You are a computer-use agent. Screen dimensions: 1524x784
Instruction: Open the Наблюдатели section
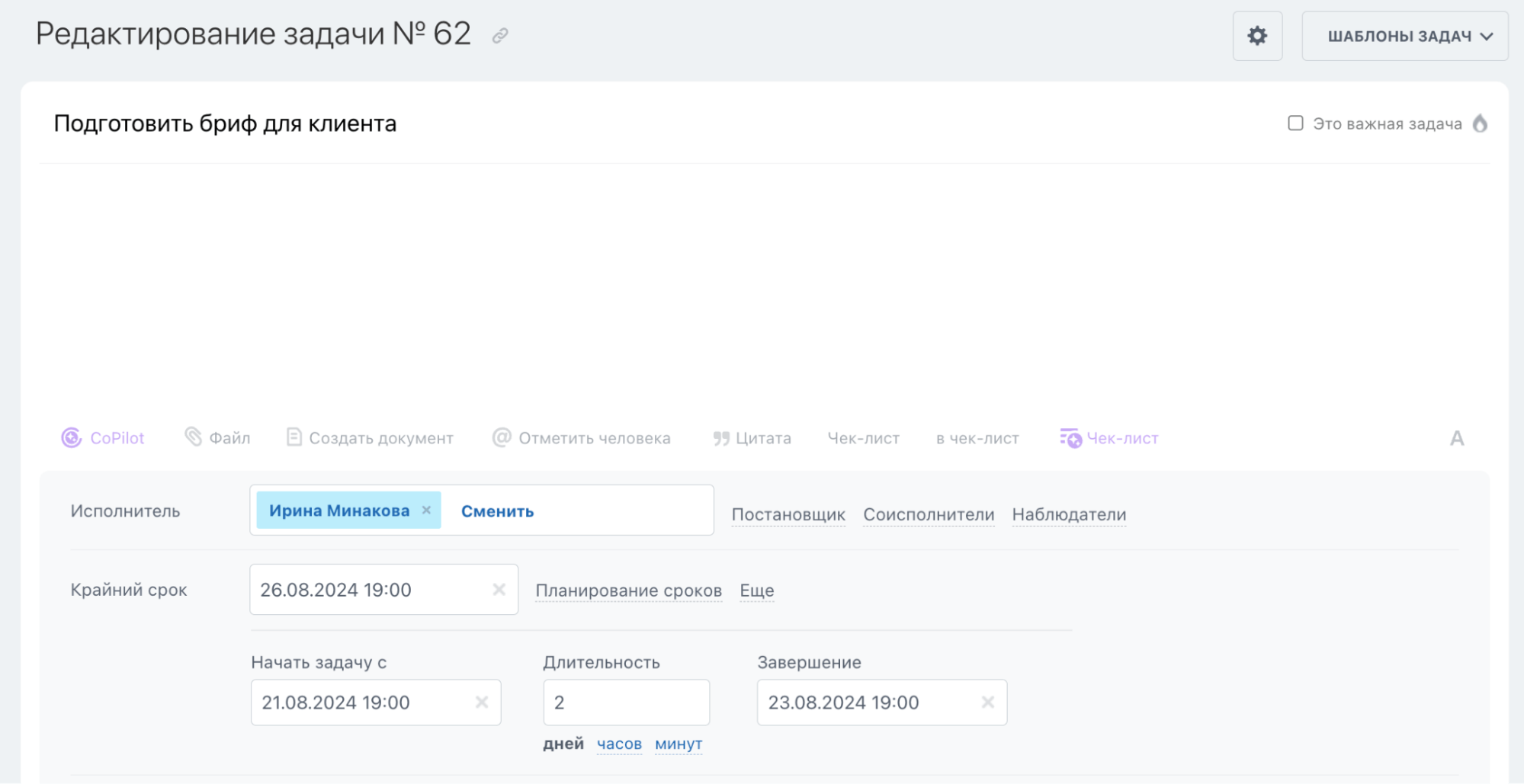1068,514
